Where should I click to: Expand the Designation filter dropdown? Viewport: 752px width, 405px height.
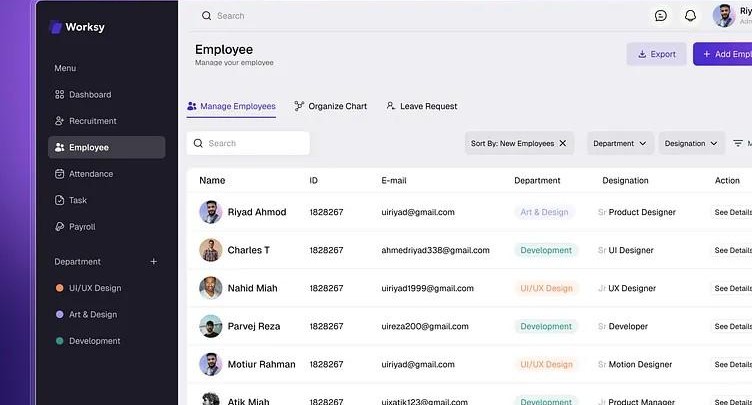[691, 143]
